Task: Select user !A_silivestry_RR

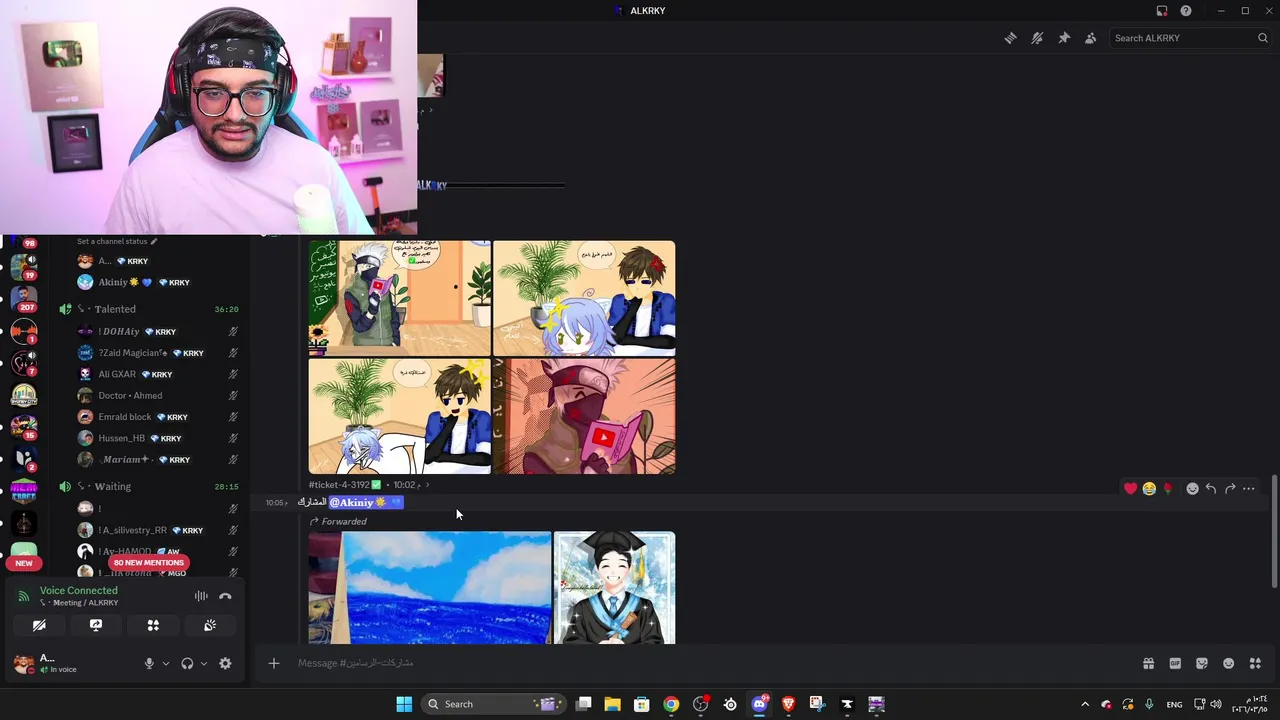Action: (x=160, y=530)
